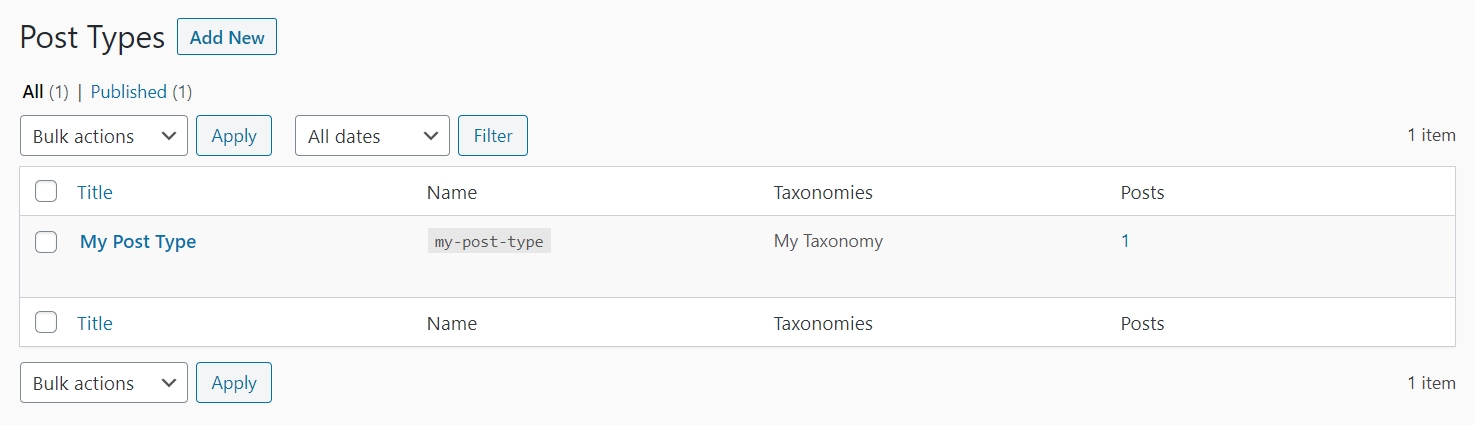Click the Taxonomies column header
The height and width of the screenshot is (425, 1475).
coord(823,192)
